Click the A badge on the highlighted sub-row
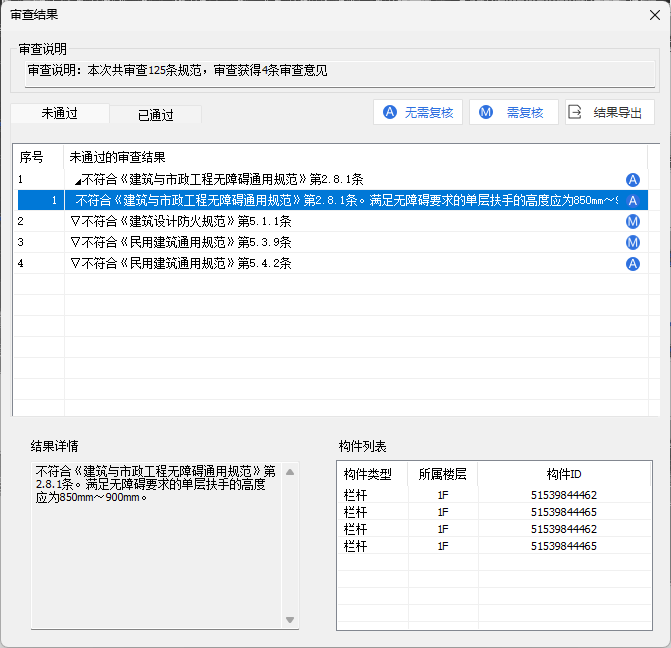671x648 pixels. point(632,201)
